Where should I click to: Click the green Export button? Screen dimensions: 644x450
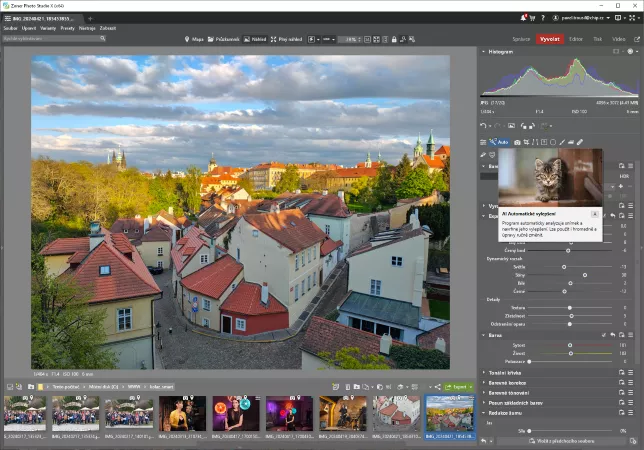(x=457, y=386)
